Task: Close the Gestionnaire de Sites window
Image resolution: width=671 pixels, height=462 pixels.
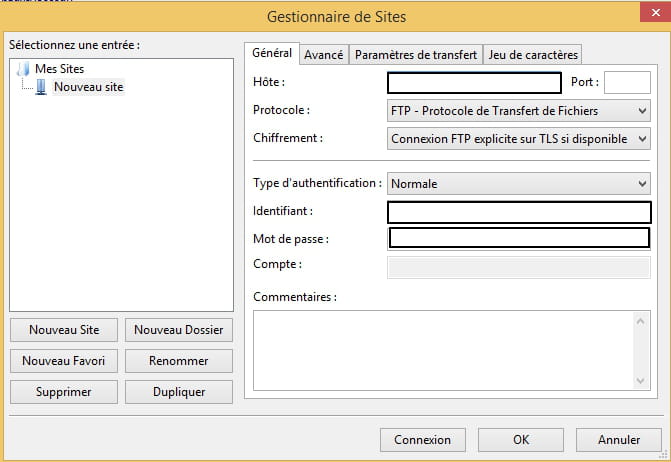Action: [x=655, y=12]
